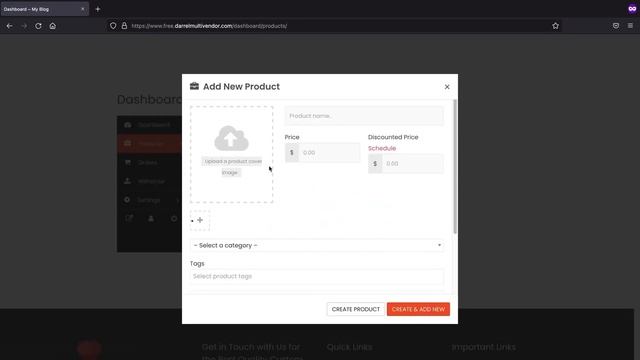
Task: Click the Price amount field
Action: [329, 153]
